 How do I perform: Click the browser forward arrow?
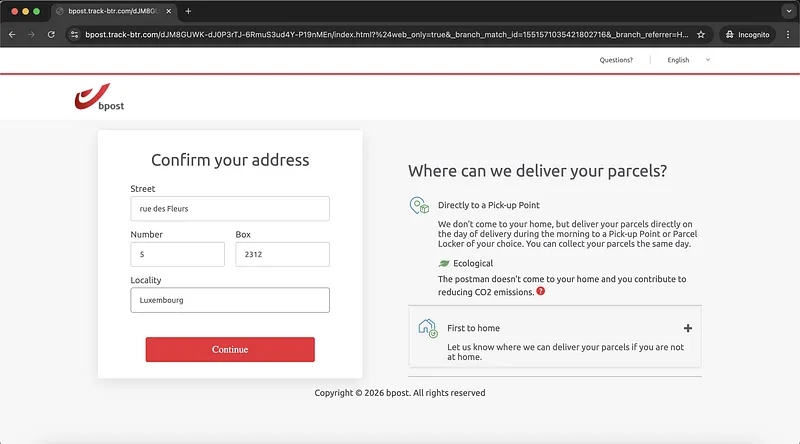(32, 34)
